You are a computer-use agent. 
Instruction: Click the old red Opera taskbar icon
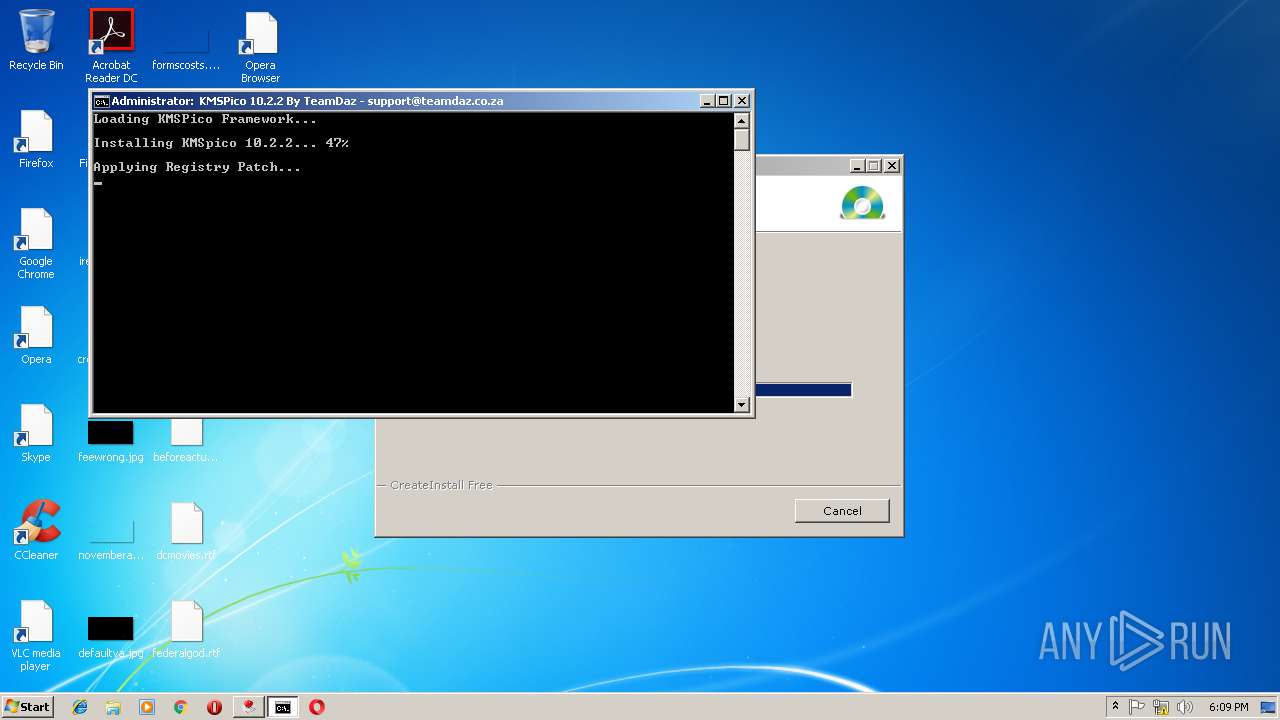[214, 707]
